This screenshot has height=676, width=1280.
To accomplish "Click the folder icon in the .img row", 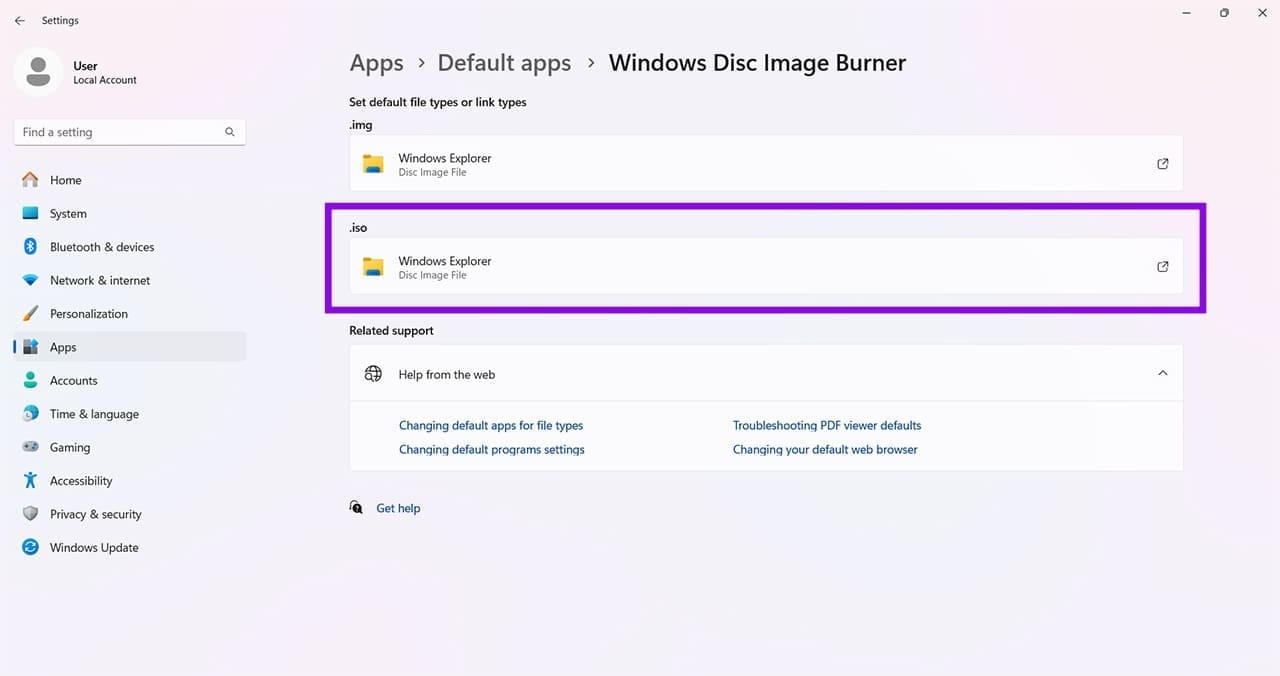I will (373, 164).
